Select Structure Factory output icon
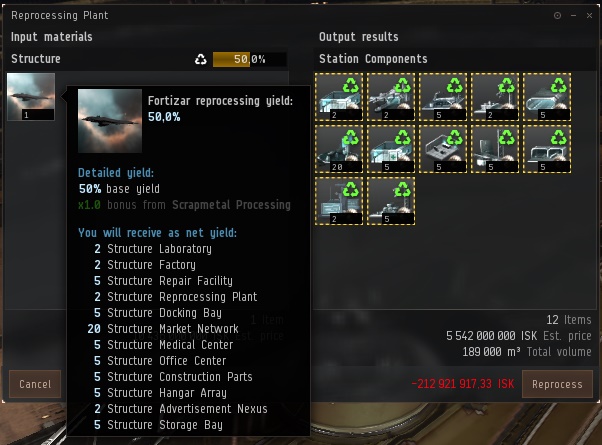Viewport: 602px width, 445px height. [391, 97]
